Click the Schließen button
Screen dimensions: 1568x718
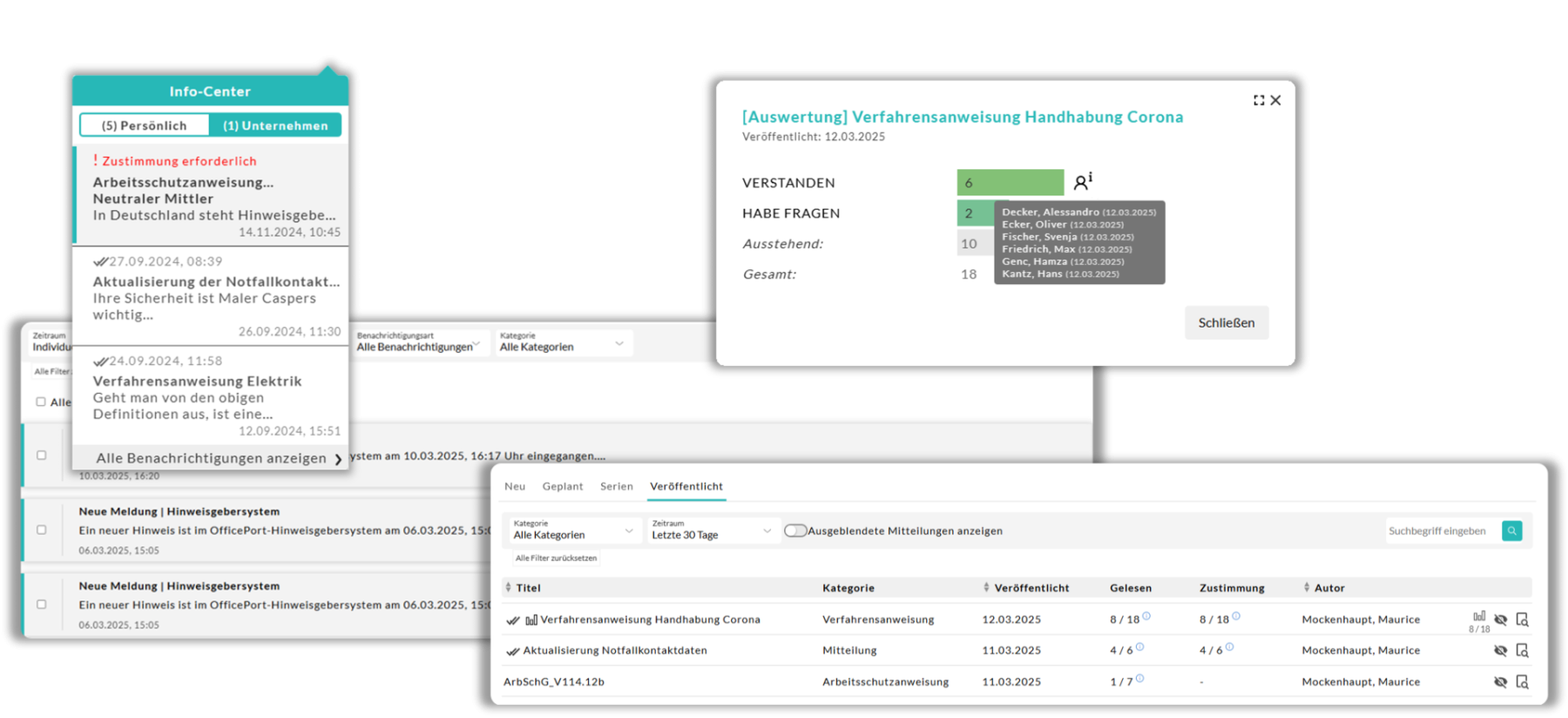(x=1226, y=322)
